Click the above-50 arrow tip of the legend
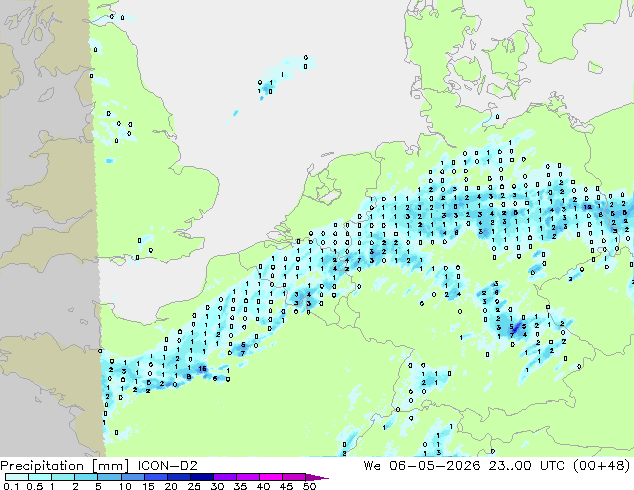 pos(318,477)
